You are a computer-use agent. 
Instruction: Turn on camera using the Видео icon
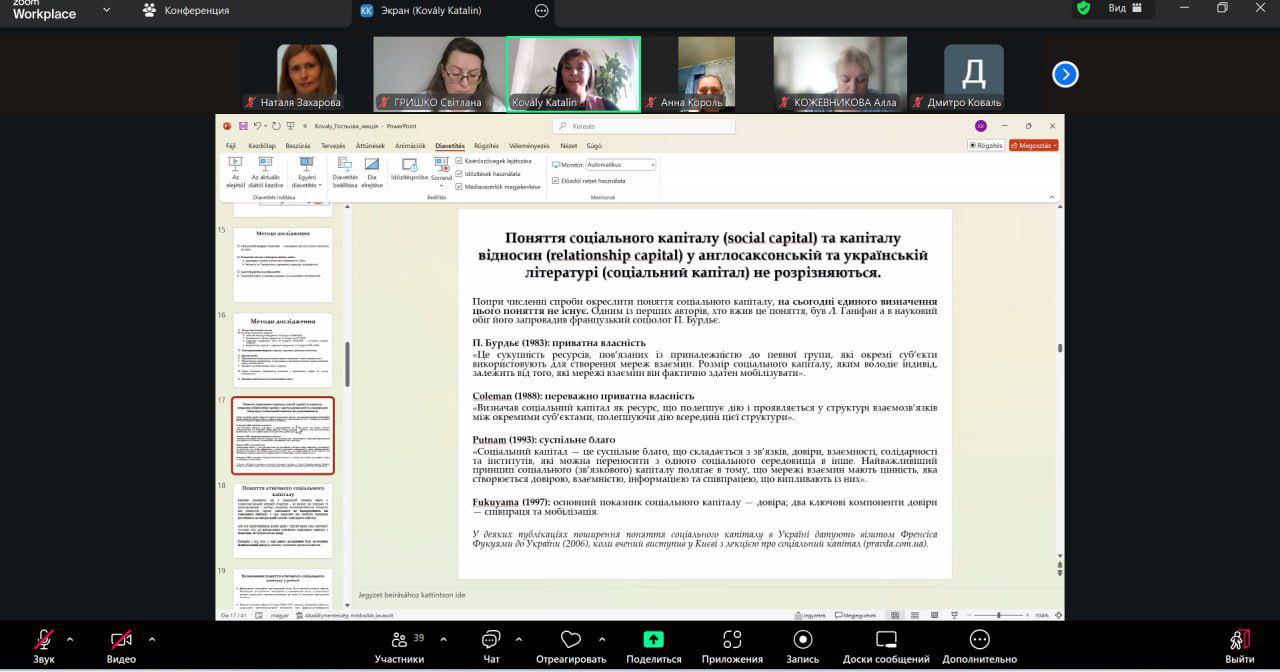tap(121, 640)
